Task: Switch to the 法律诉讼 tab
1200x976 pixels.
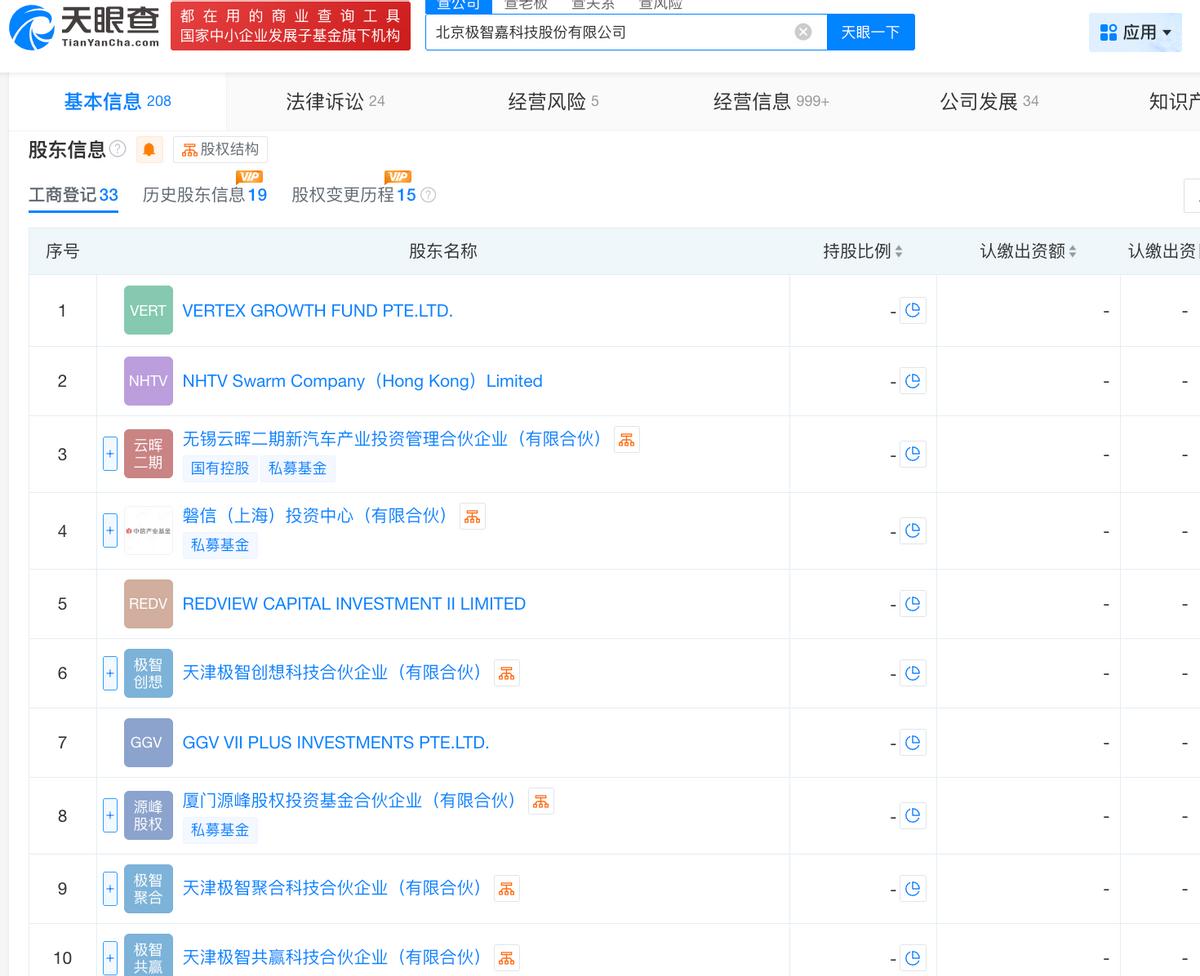Action: click(x=335, y=101)
